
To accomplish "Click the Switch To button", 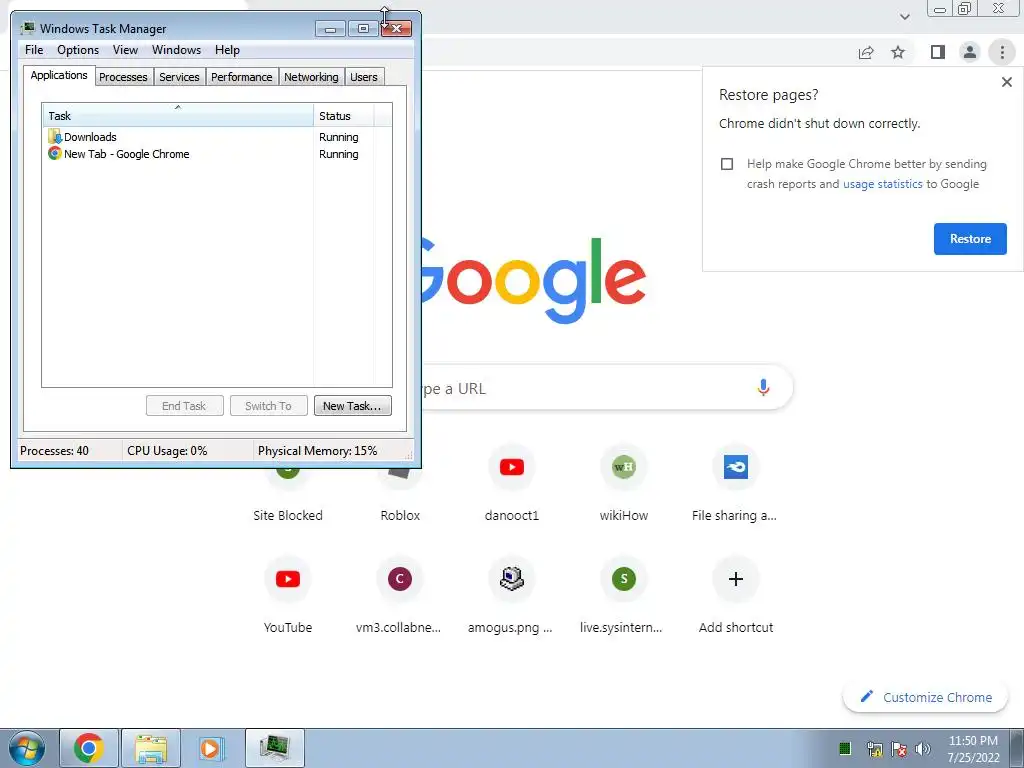I will point(268,406).
